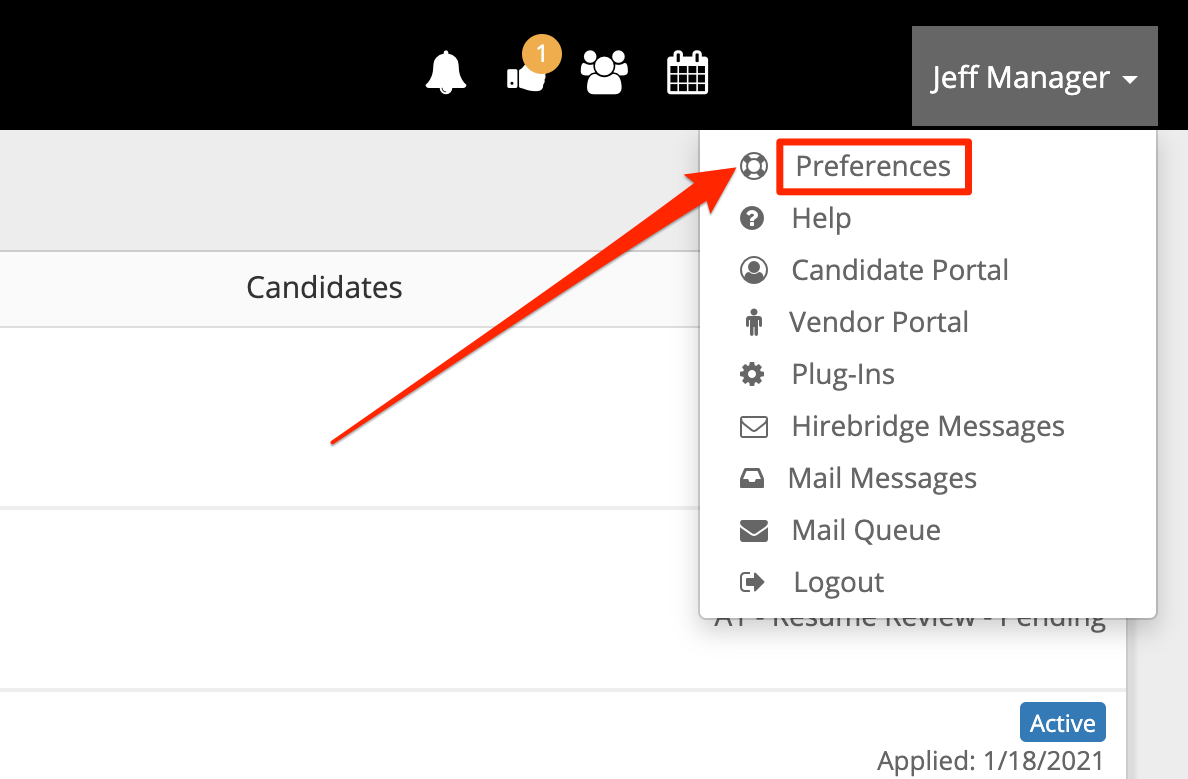Select Logout to sign out
The height and width of the screenshot is (779, 1188).
(x=837, y=582)
